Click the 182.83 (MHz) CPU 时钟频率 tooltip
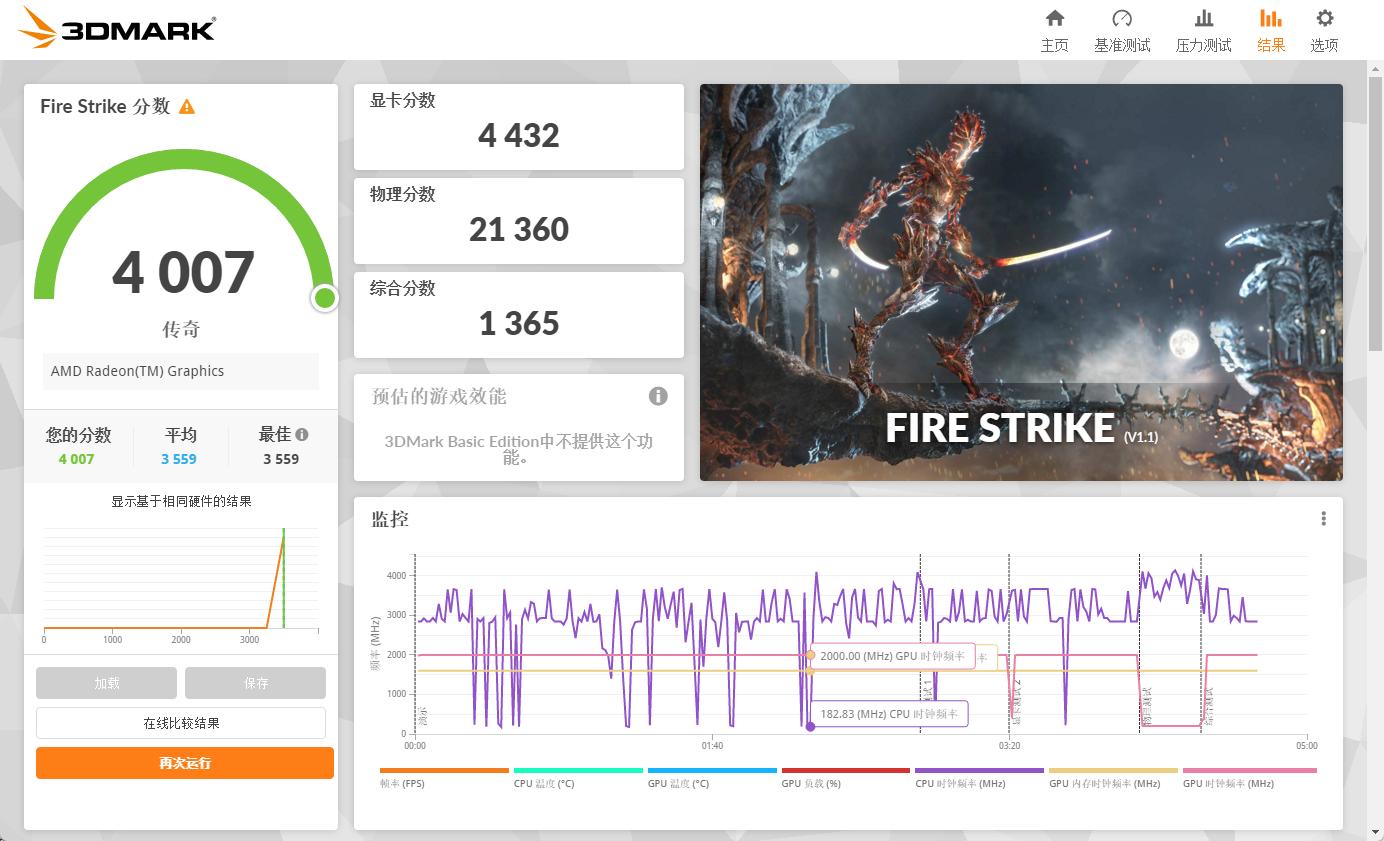The height and width of the screenshot is (841, 1384). 889,714
